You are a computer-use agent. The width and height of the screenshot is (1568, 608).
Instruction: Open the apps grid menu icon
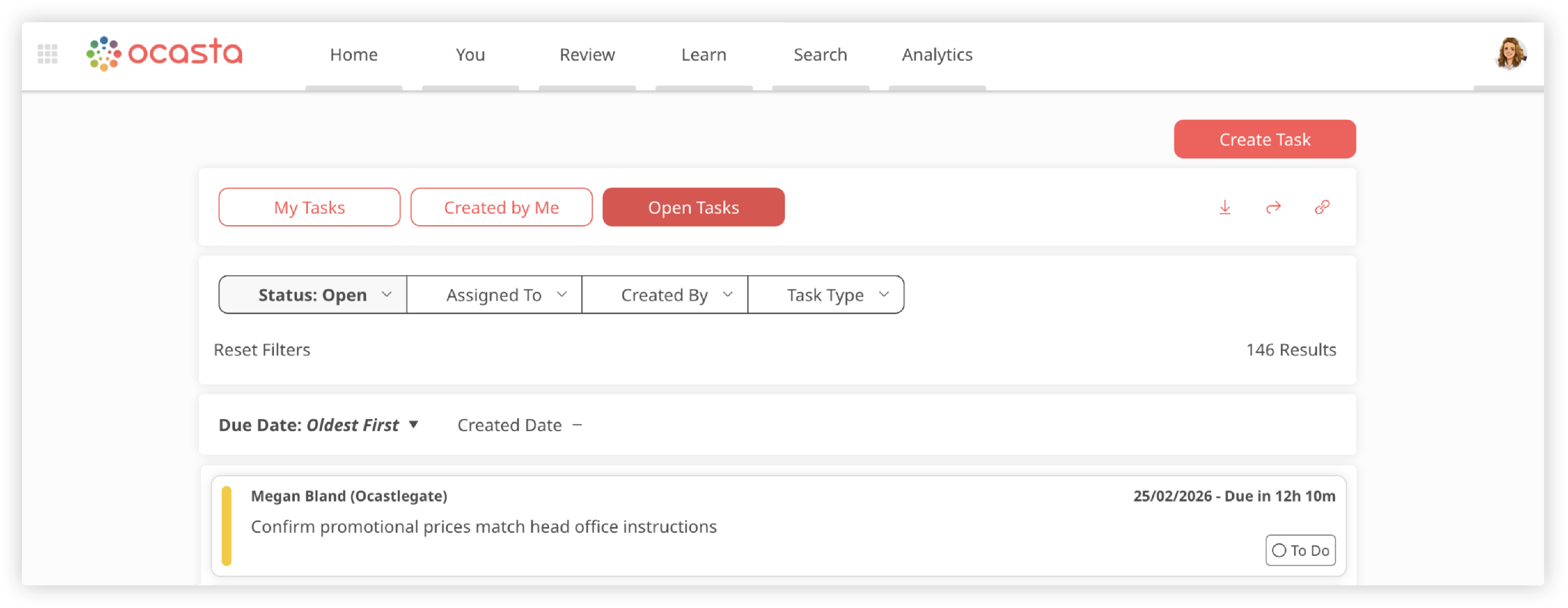[x=48, y=54]
